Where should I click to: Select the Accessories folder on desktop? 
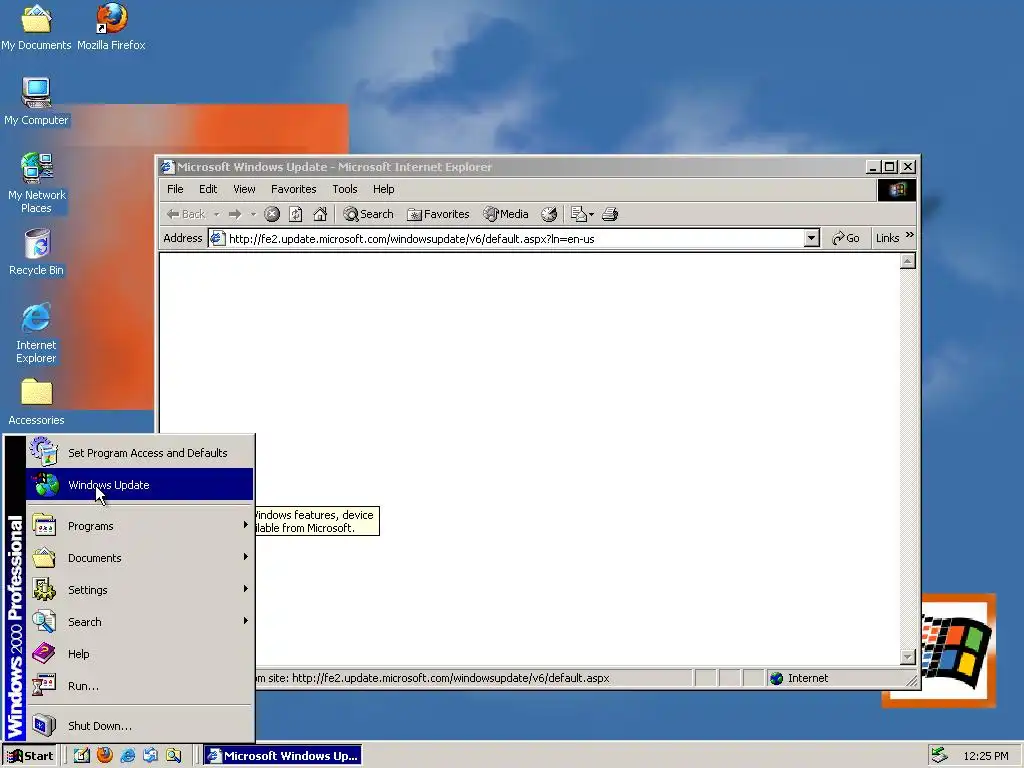(x=36, y=403)
